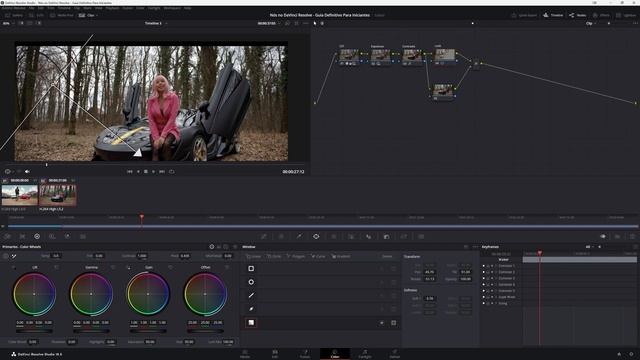The image size is (640, 360).
Task: Open the Blur palette
Action: point(369,236)
